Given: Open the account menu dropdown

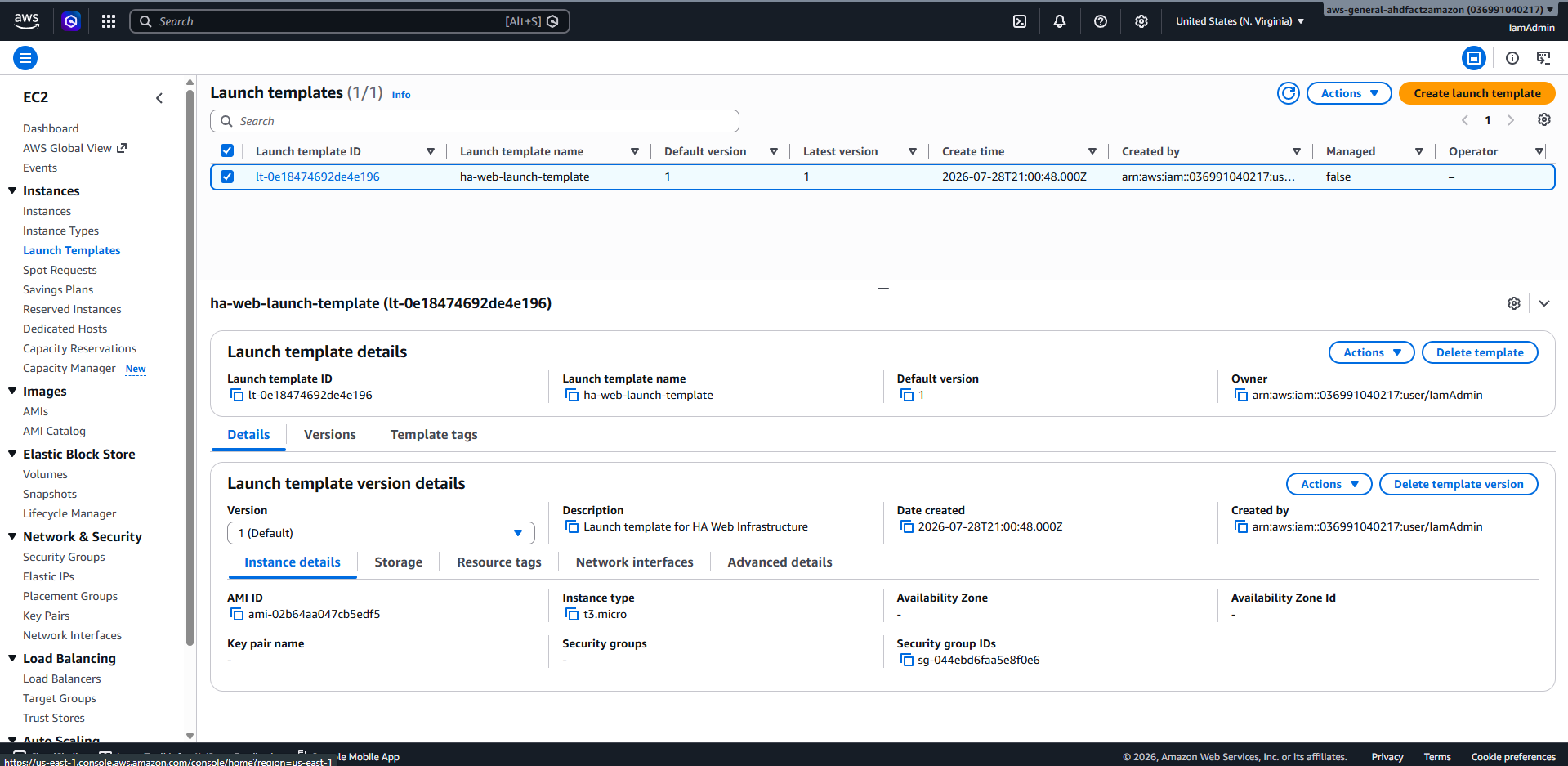Looking at the screenshot, I should (x=1441, y=10).
